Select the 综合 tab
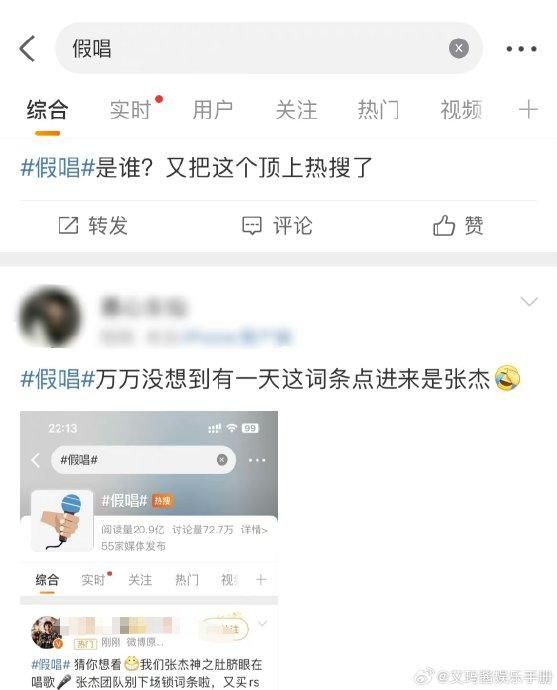557x690 pixels. (47, 110)
